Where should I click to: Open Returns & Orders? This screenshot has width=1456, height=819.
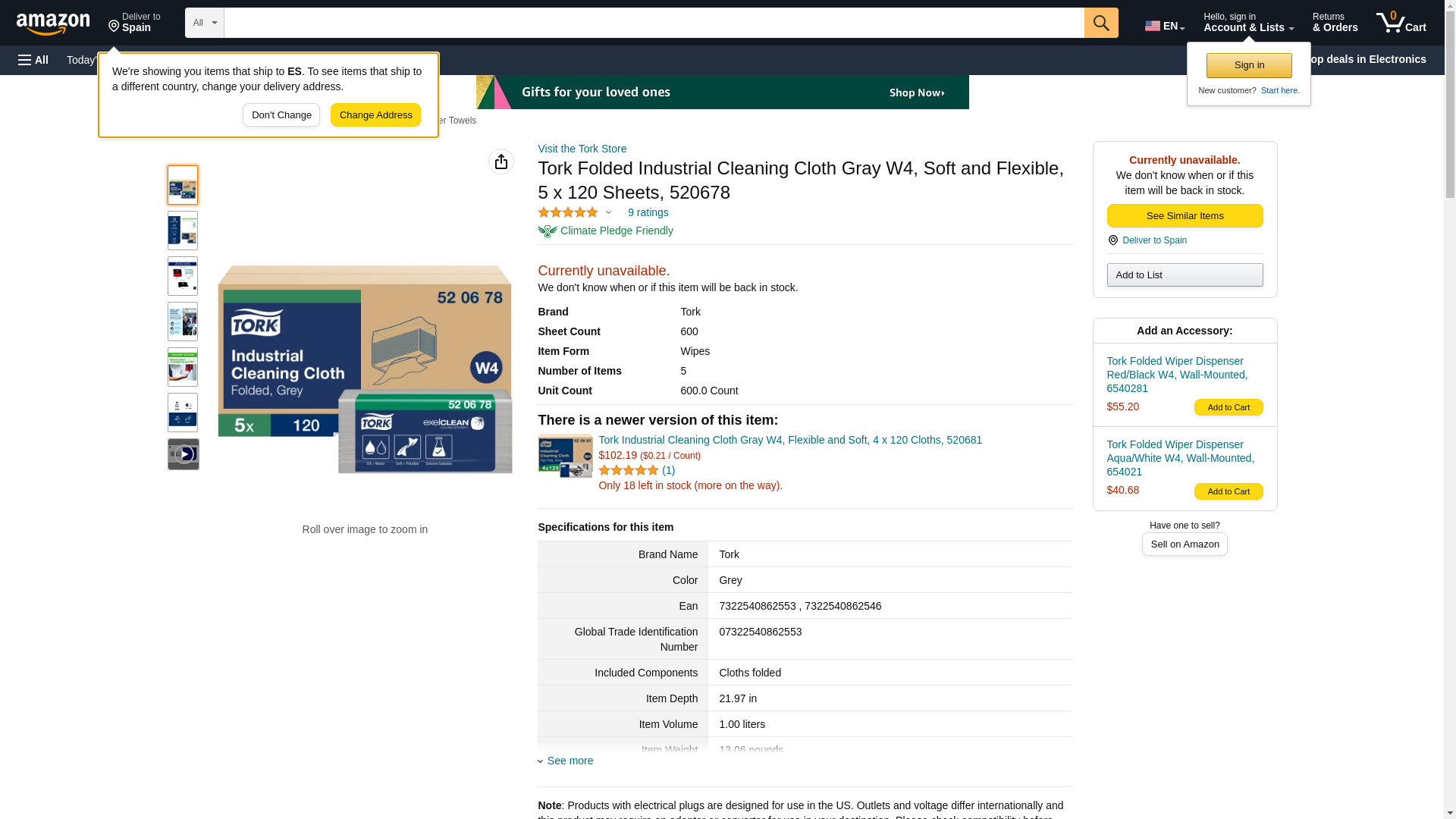point(1335,23)
